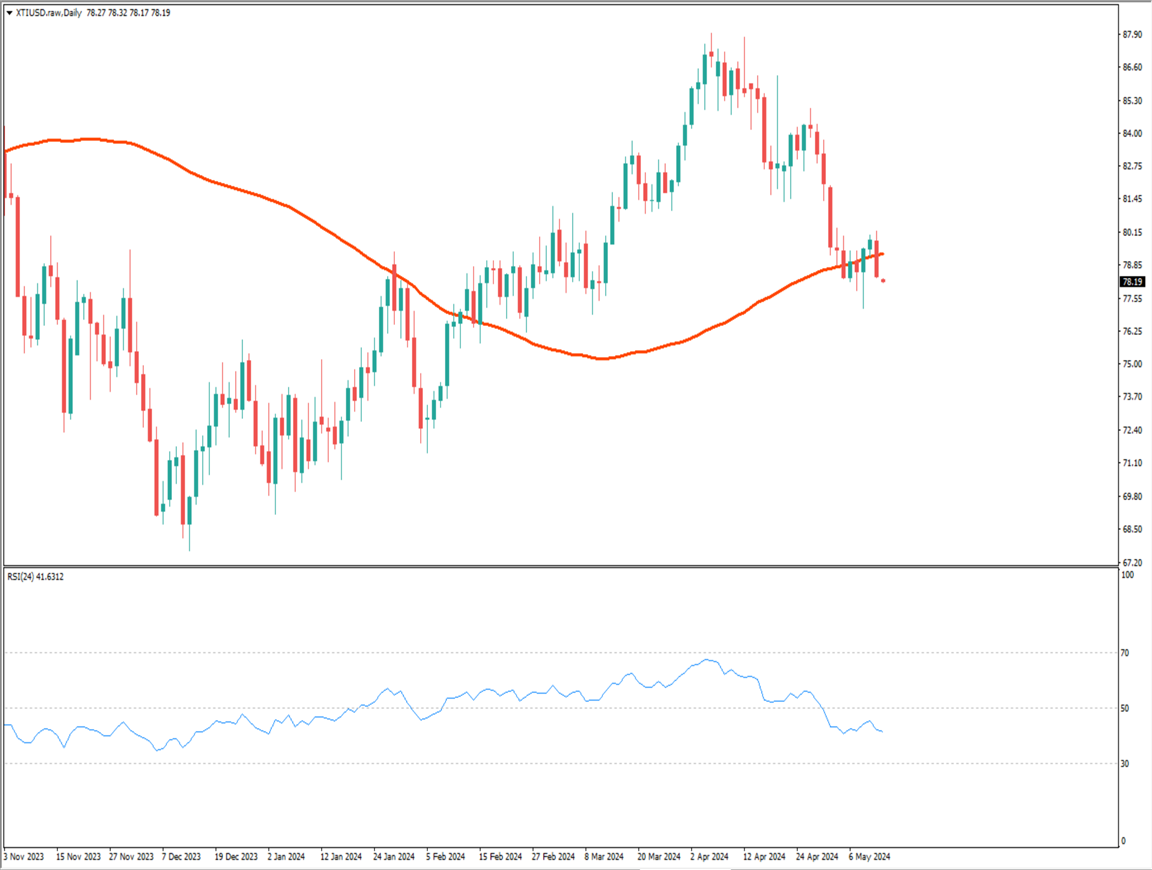Select the current price tag 78.19
Screen dimensions: 1152x870
(x=1132, y=282)
